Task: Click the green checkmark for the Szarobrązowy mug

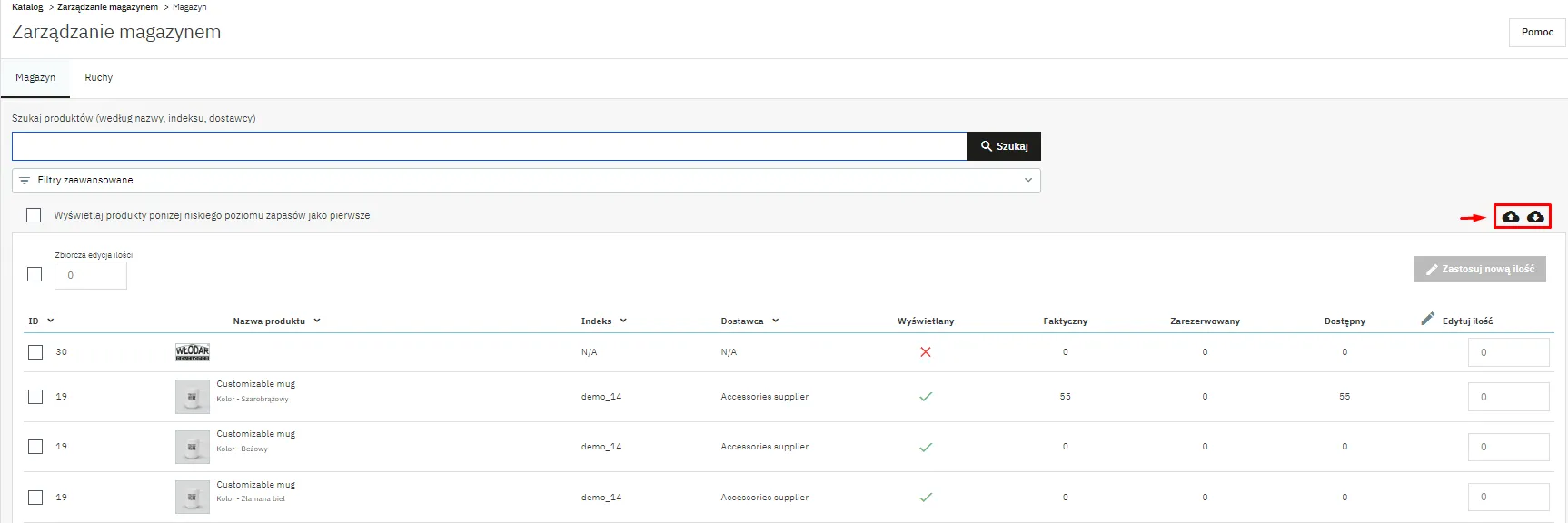Action: 925,397
